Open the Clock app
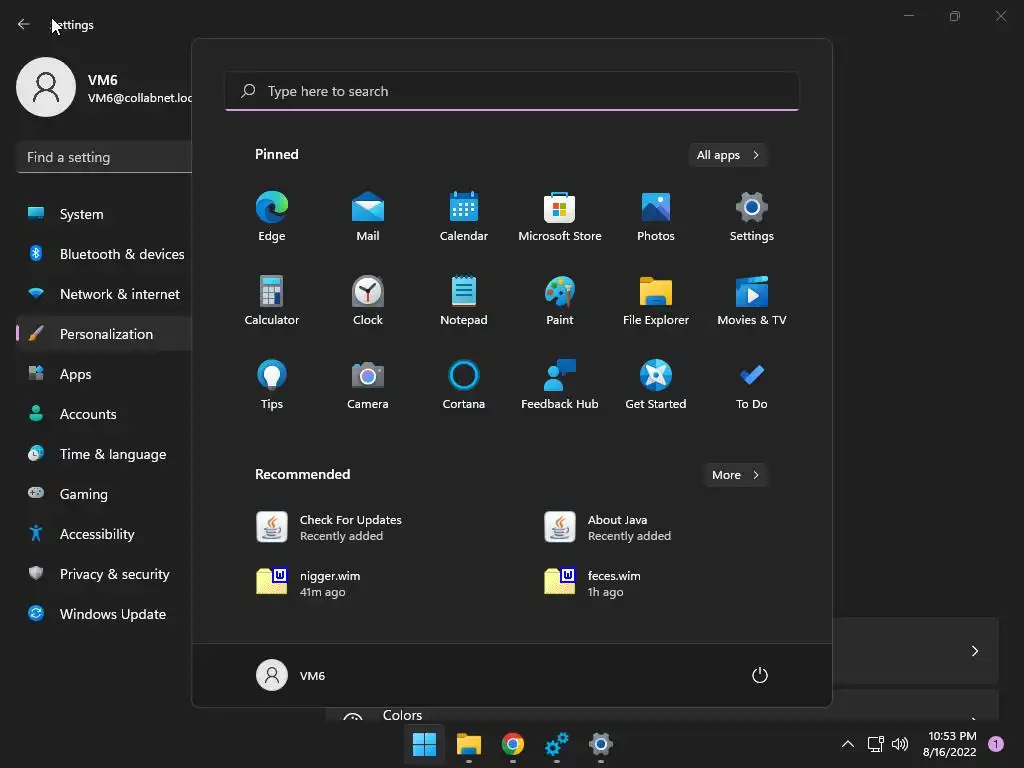The image size is (1024, 768). point(368,300)
